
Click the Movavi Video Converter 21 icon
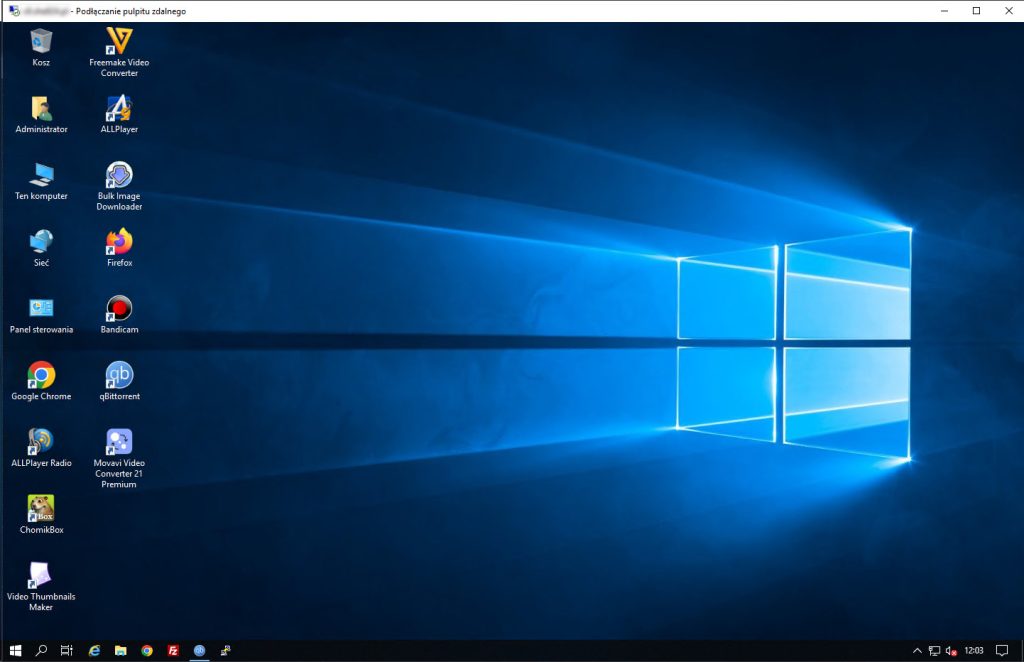tap(119, 442)
